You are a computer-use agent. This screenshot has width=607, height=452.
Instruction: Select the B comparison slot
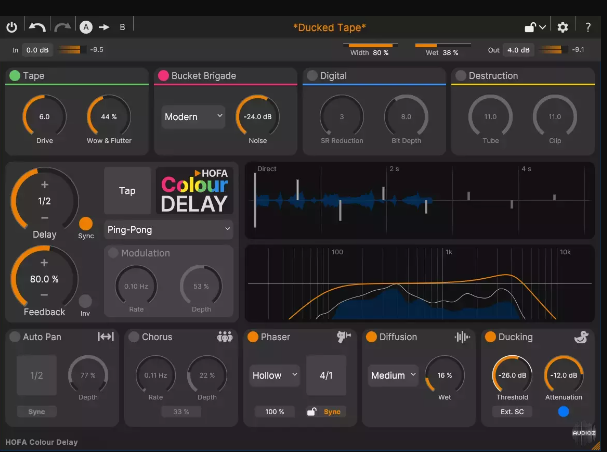pos(122,27)
